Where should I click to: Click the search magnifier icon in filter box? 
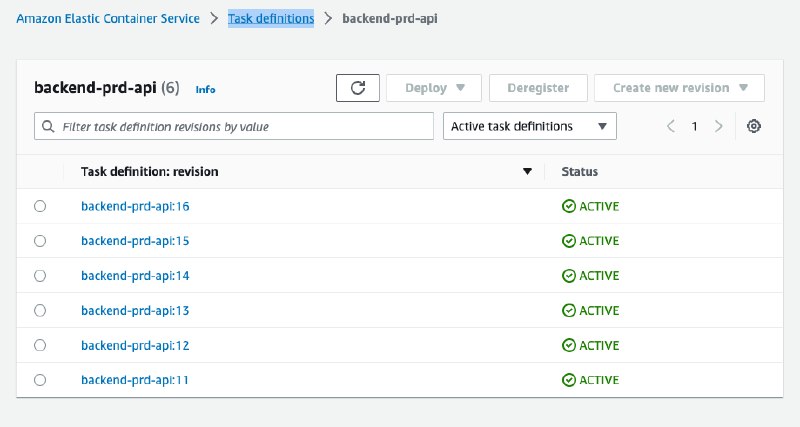coord(48,127)
